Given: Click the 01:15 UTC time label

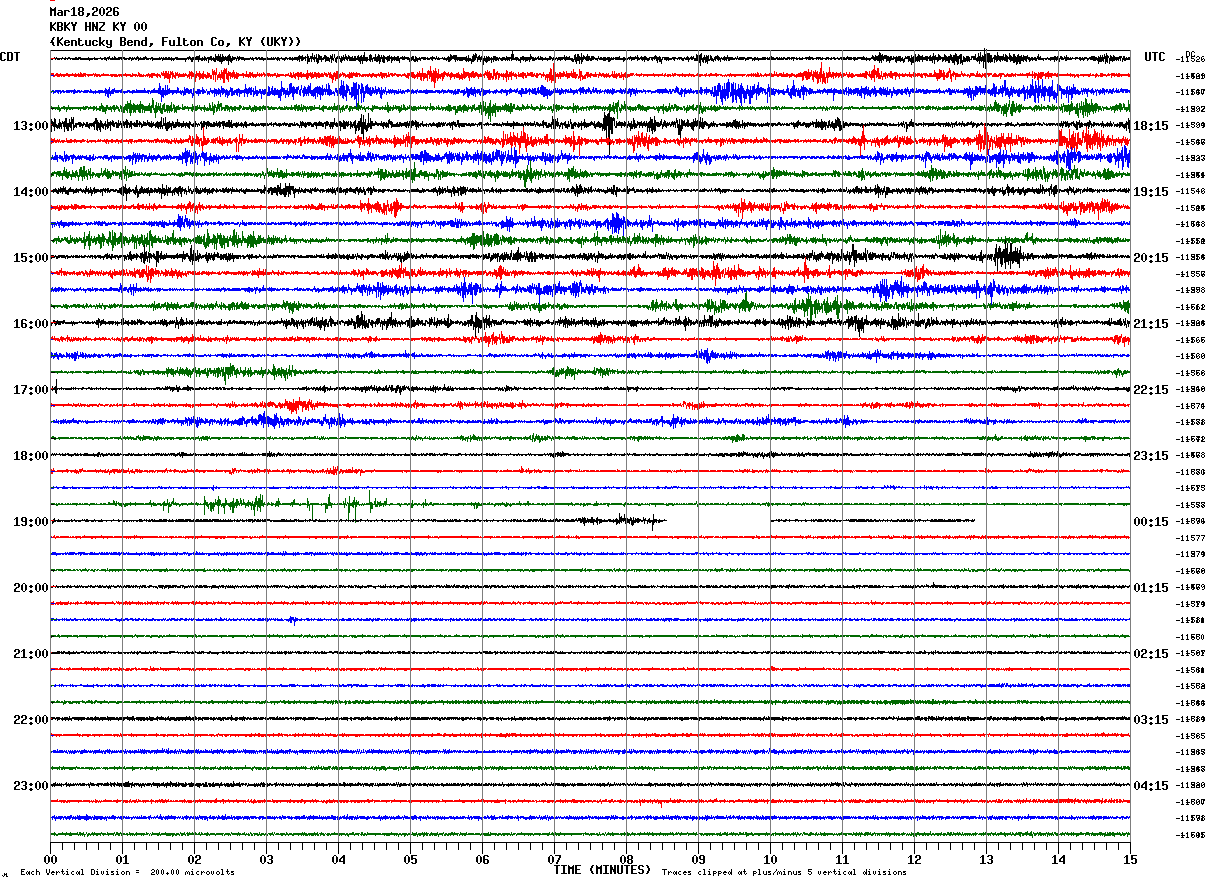Looking at the screenshot, I should click(x=1150, y=587).
